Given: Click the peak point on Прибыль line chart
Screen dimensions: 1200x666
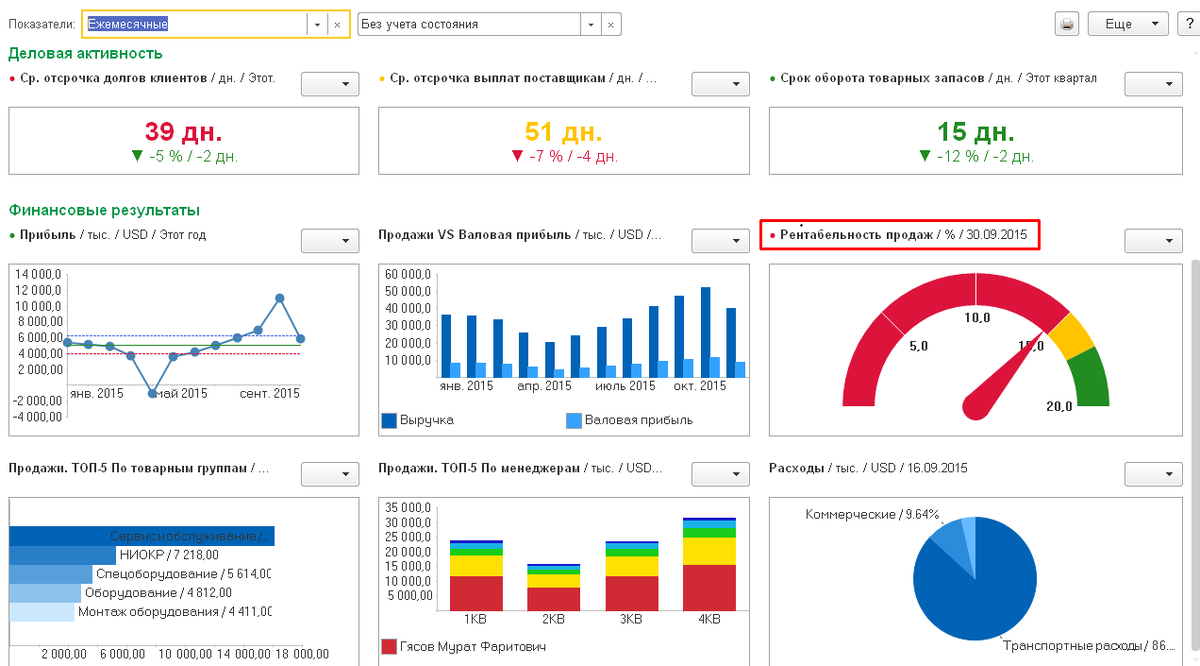Looking at the screenshot, I should pos(280,298).
